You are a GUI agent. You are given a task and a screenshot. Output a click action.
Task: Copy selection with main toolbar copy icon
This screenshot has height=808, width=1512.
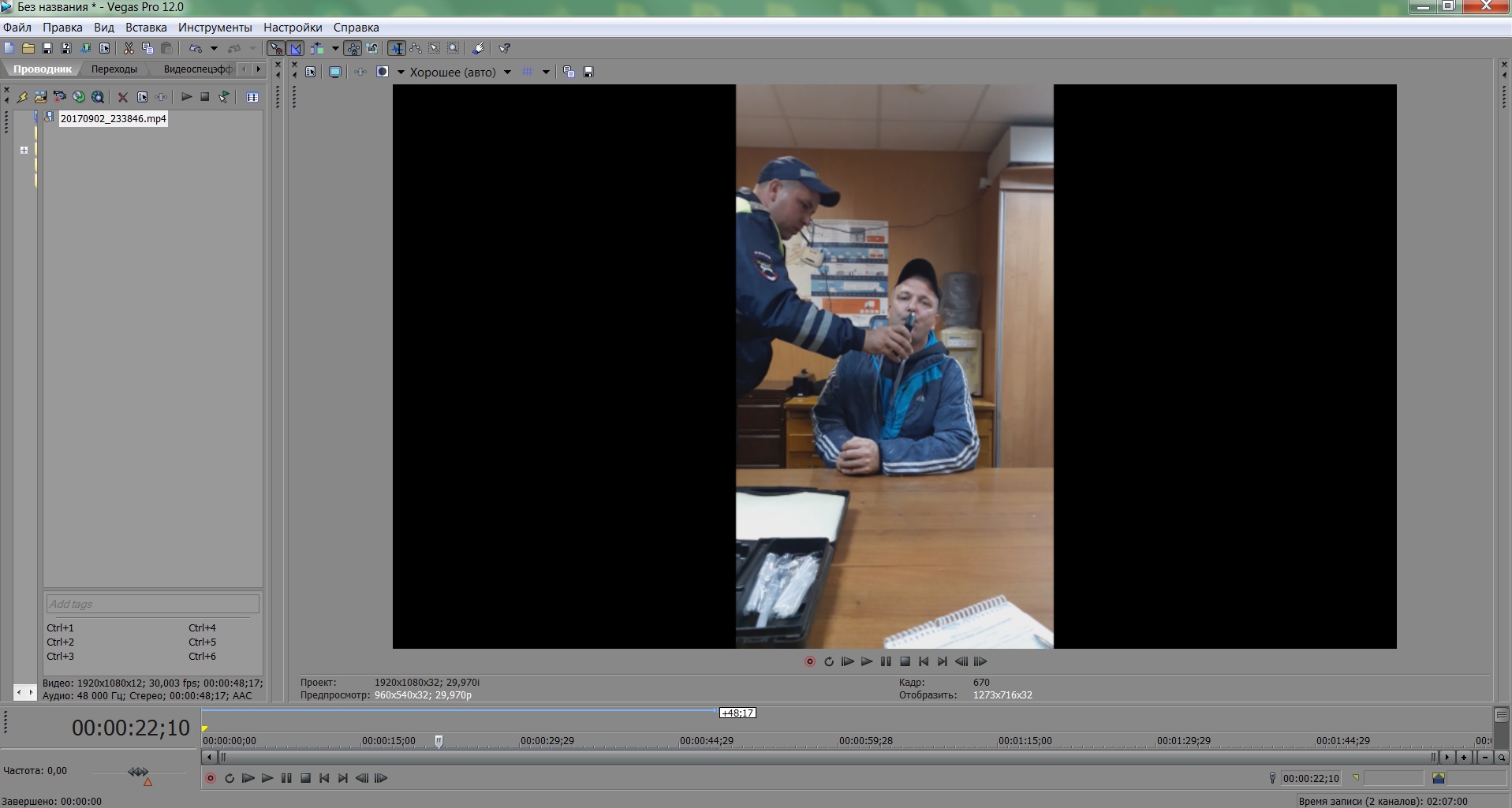point(147,48)
